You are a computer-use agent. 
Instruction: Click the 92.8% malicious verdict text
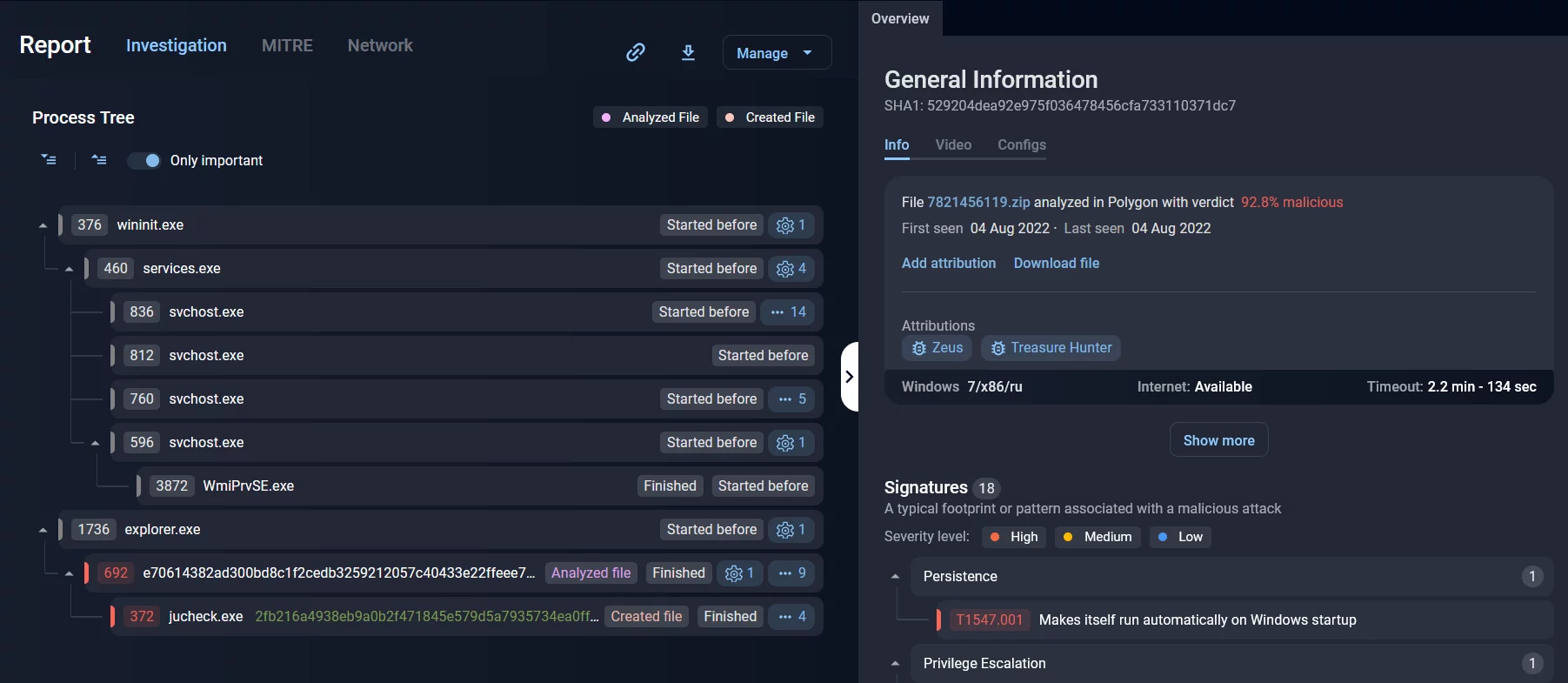(1291, 202)
